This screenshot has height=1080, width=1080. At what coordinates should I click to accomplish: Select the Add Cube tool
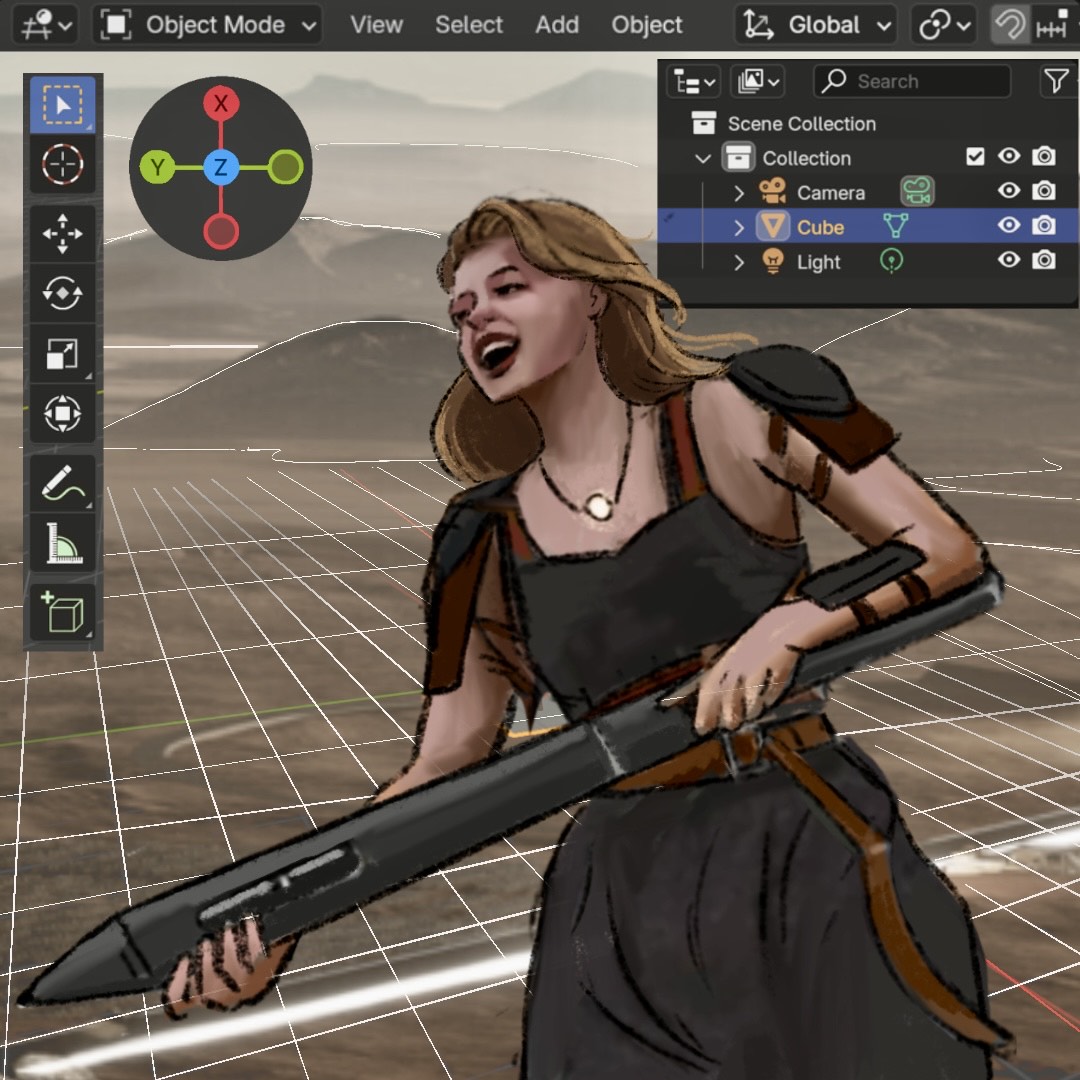(x=63, y=613)
